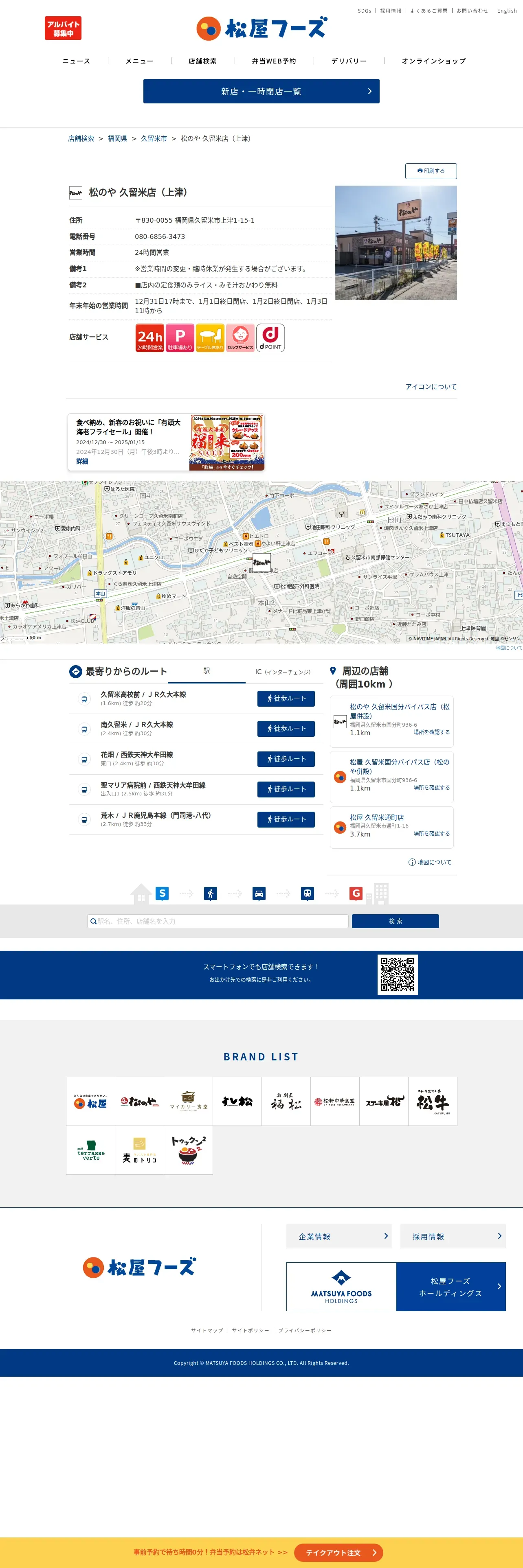This screenshot has height=1568, width=523.
Task: Focus the station/address search input field
Action: click(x=218, y=921)
